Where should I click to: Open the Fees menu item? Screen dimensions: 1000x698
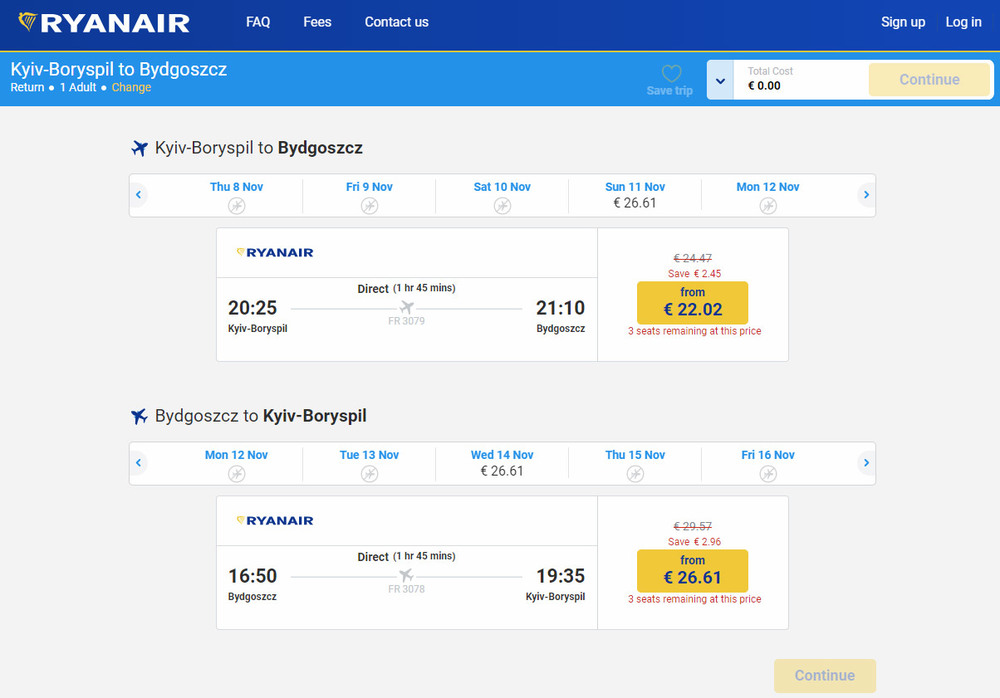click(317, 22)
